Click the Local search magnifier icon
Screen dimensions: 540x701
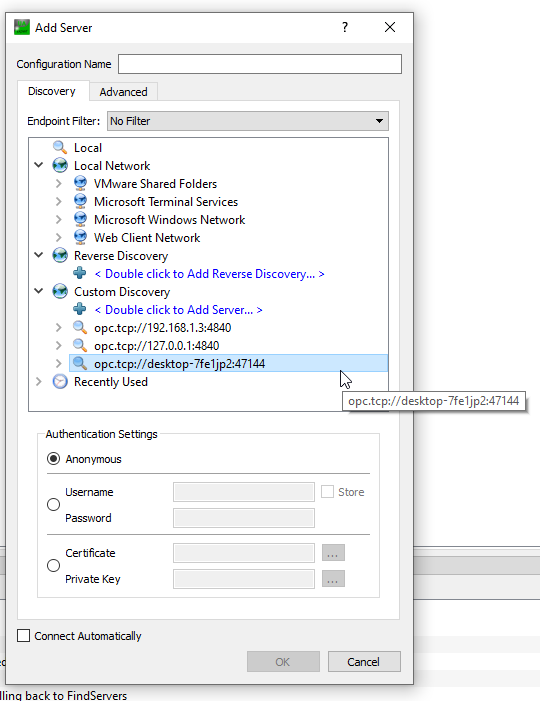tap(59, 147)
